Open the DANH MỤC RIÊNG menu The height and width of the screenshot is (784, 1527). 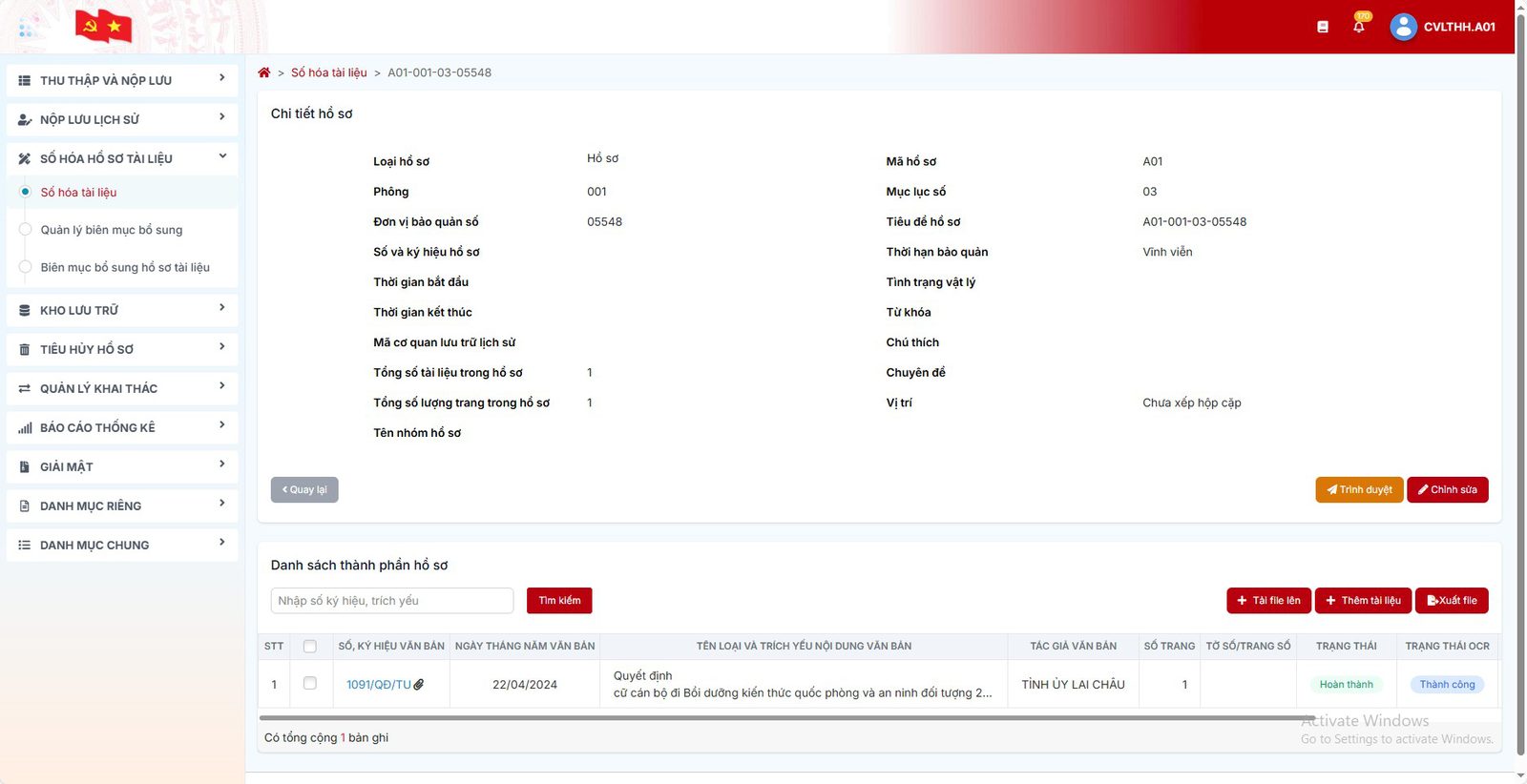pos(122,506)
